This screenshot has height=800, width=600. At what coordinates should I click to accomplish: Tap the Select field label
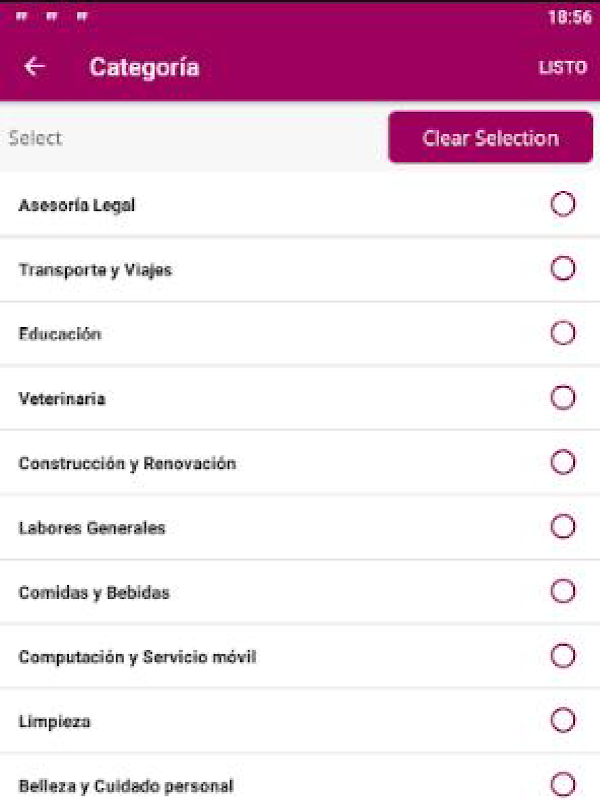pos(35,138)
